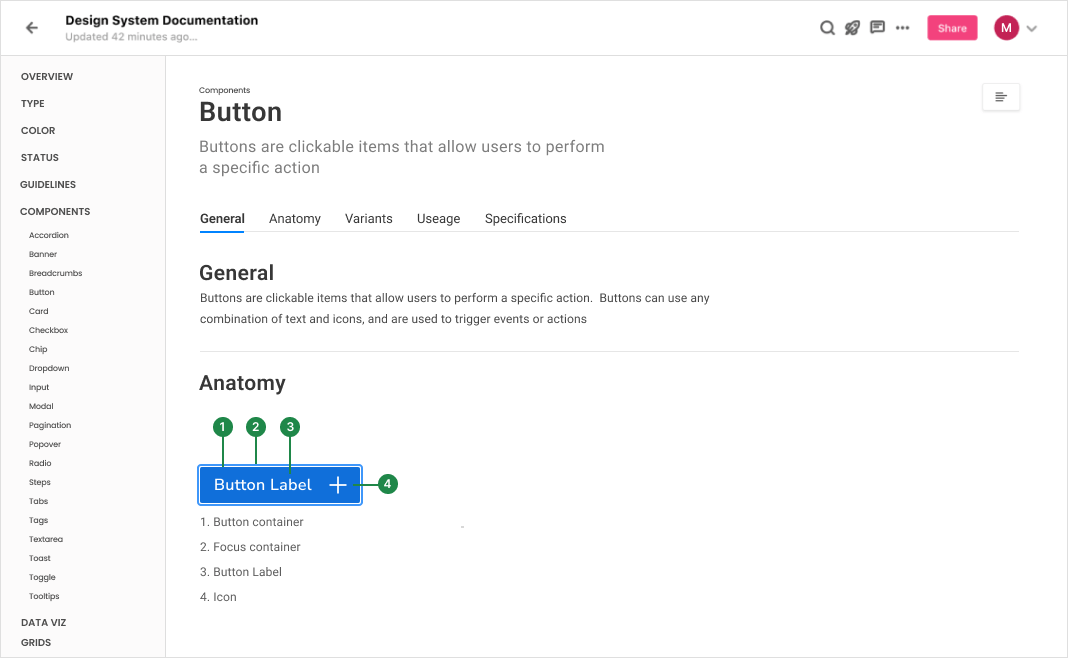Open OVERVIEW in the sidebar
1068x658 pixels.
(47, 76)
